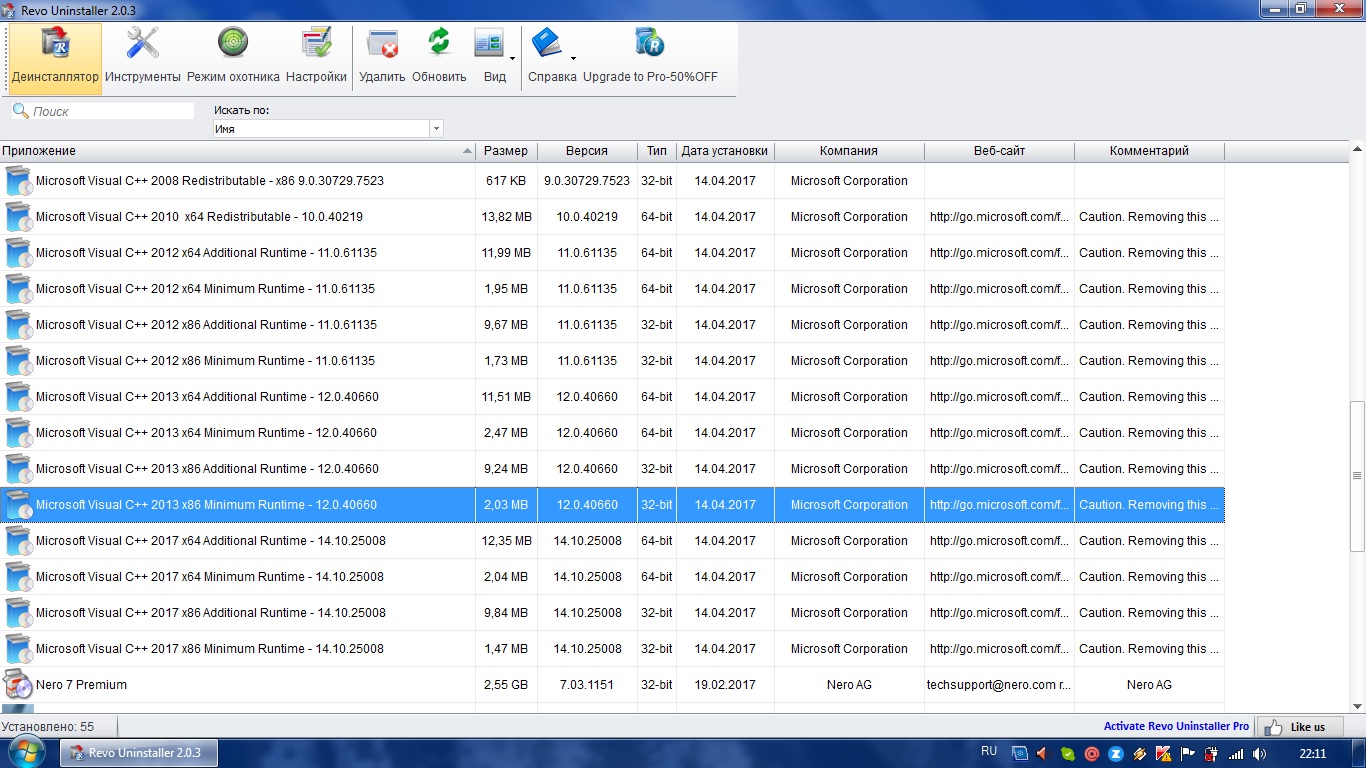Click Upgrade to Pro-50%OFF

[x=650, y=58]
